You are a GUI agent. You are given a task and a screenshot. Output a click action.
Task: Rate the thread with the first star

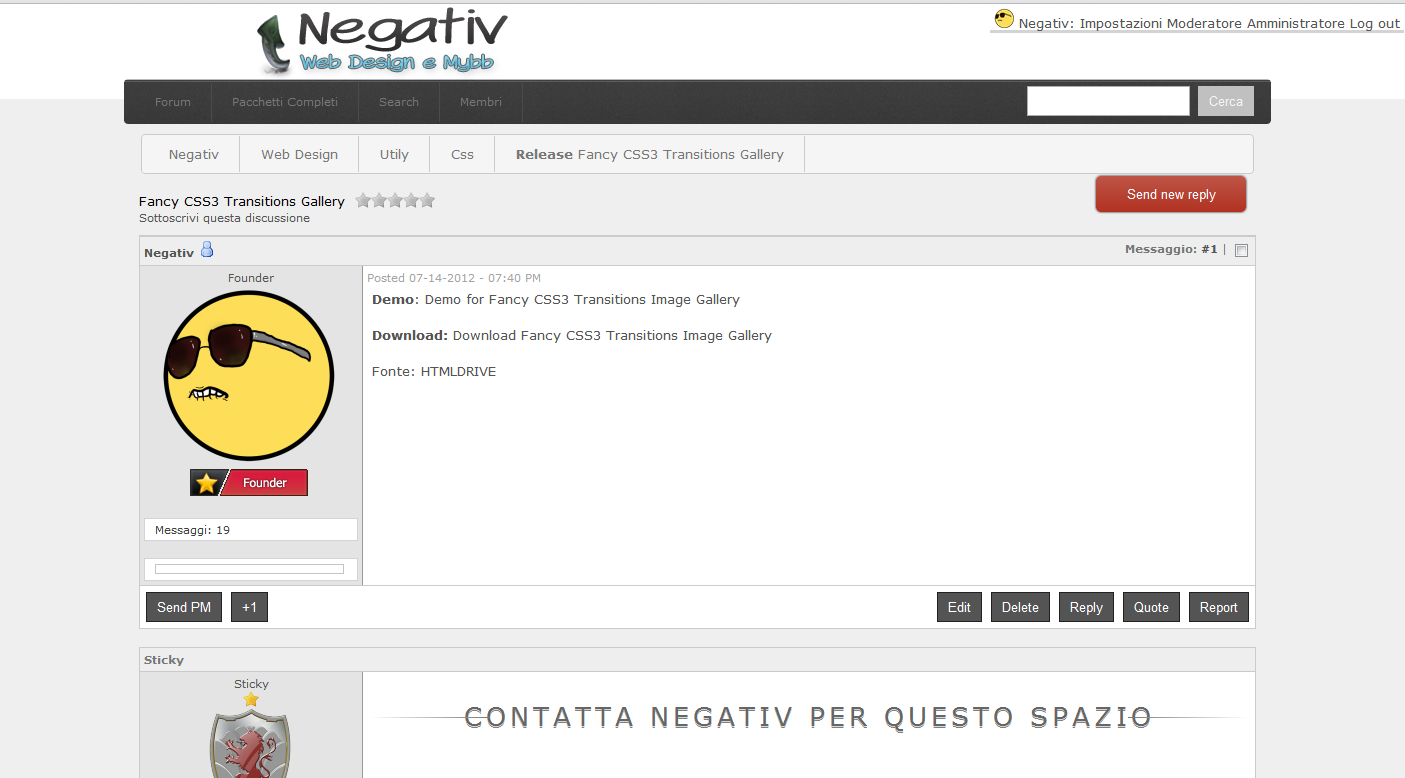click(364, 200)
